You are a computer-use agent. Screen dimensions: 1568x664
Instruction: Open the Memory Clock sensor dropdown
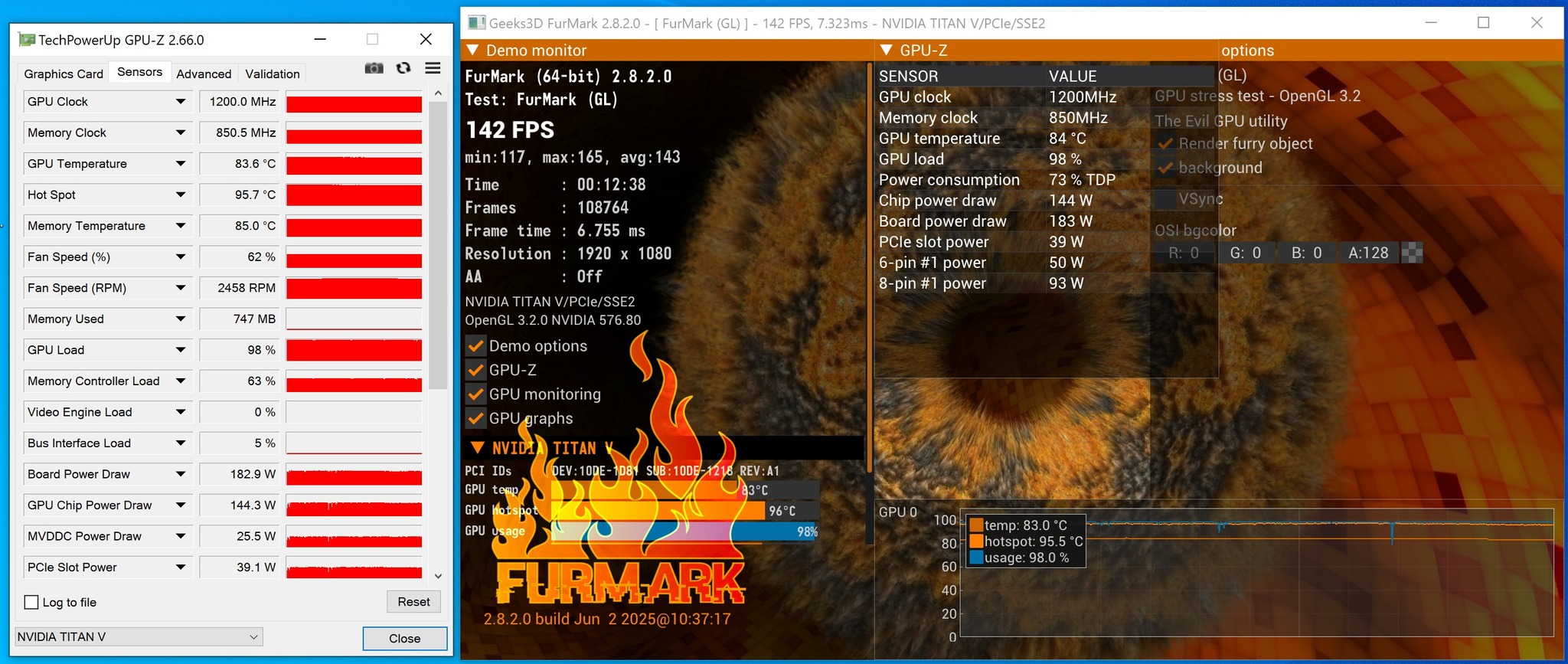click(x=181, y=132)
